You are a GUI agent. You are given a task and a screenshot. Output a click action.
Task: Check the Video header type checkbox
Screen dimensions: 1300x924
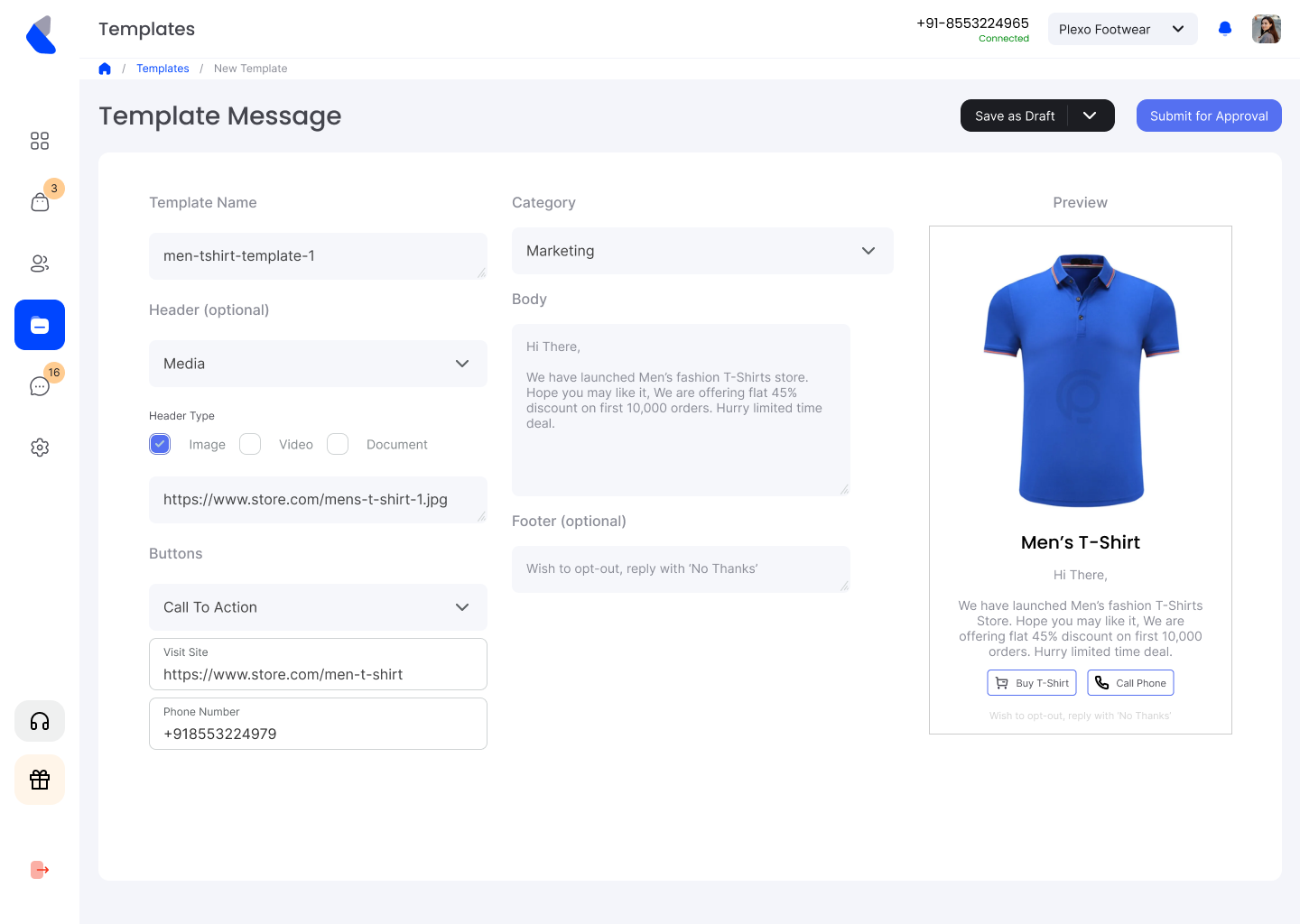coord(250,444)
